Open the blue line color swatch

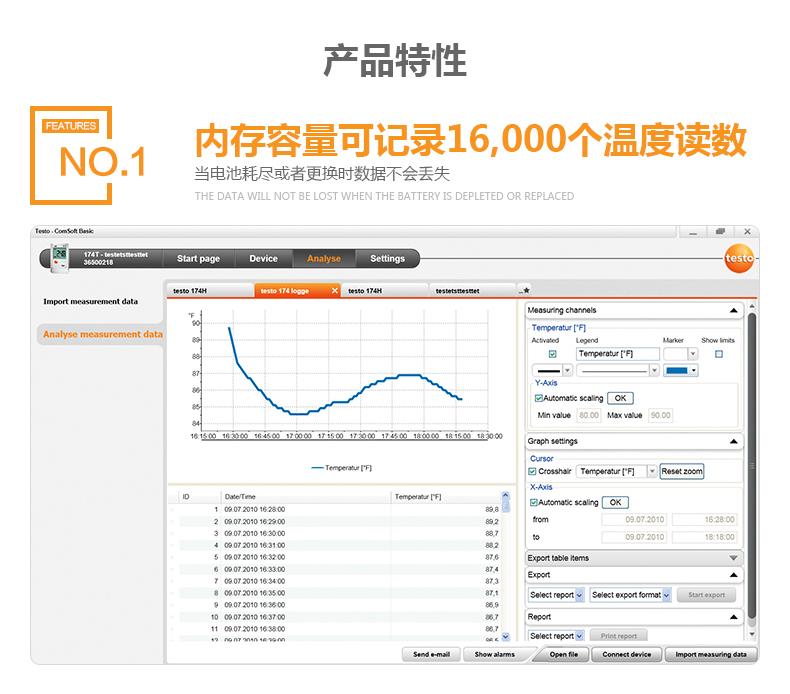pos(681,371)
